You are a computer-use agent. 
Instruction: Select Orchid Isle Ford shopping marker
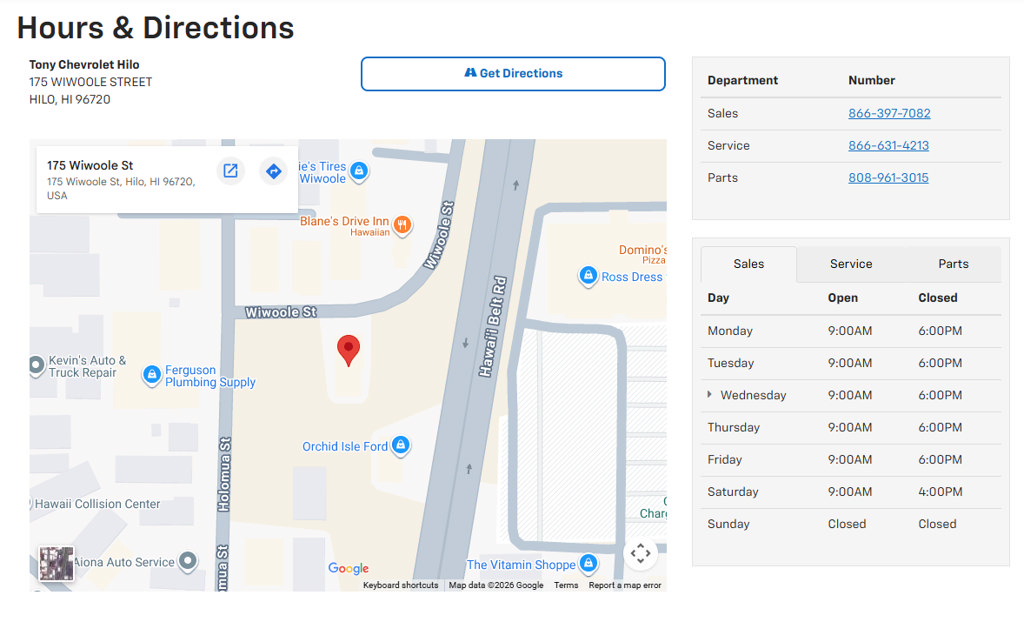401,446
